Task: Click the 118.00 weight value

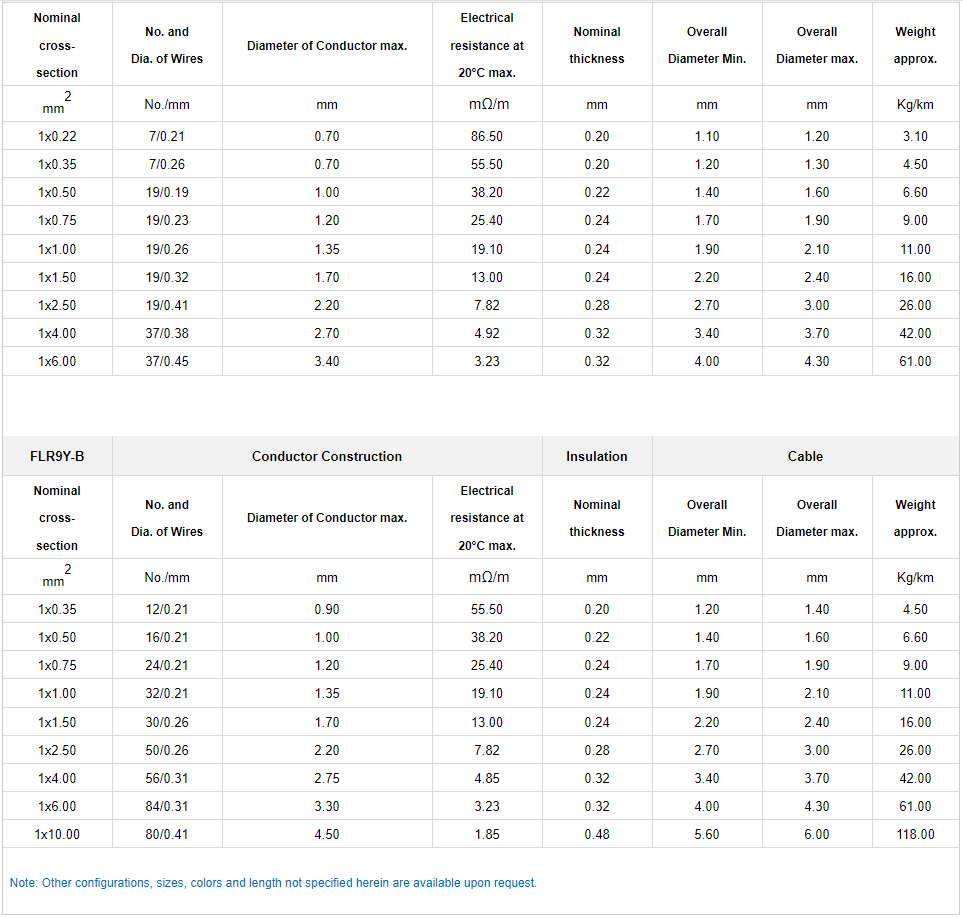Action: (x=915, y=834)
